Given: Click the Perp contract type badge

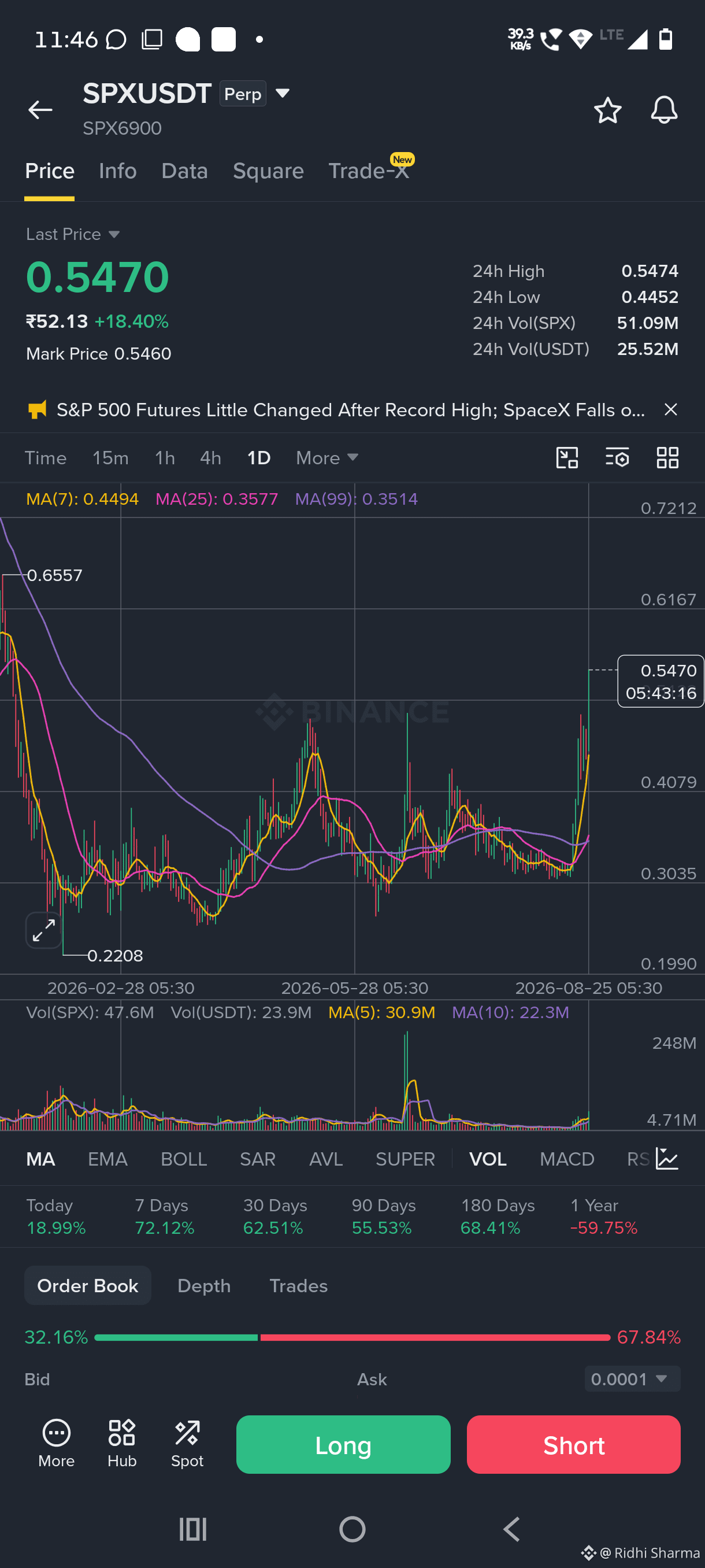Looking at the screenshot, I should [x=243, y=94].
